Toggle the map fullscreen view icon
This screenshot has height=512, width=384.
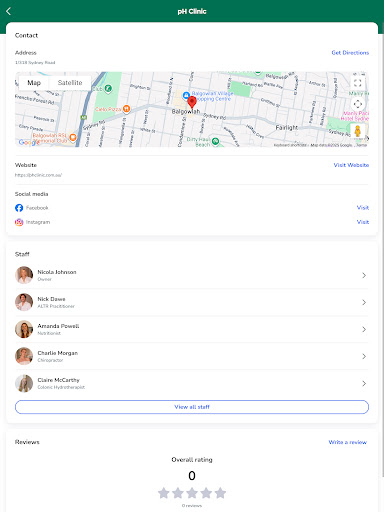tap(358, 83)
